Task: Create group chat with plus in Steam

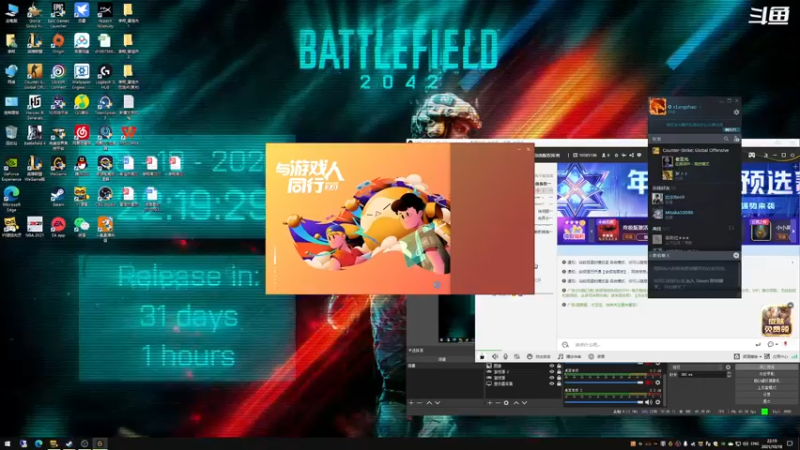Action: point(736,255)
